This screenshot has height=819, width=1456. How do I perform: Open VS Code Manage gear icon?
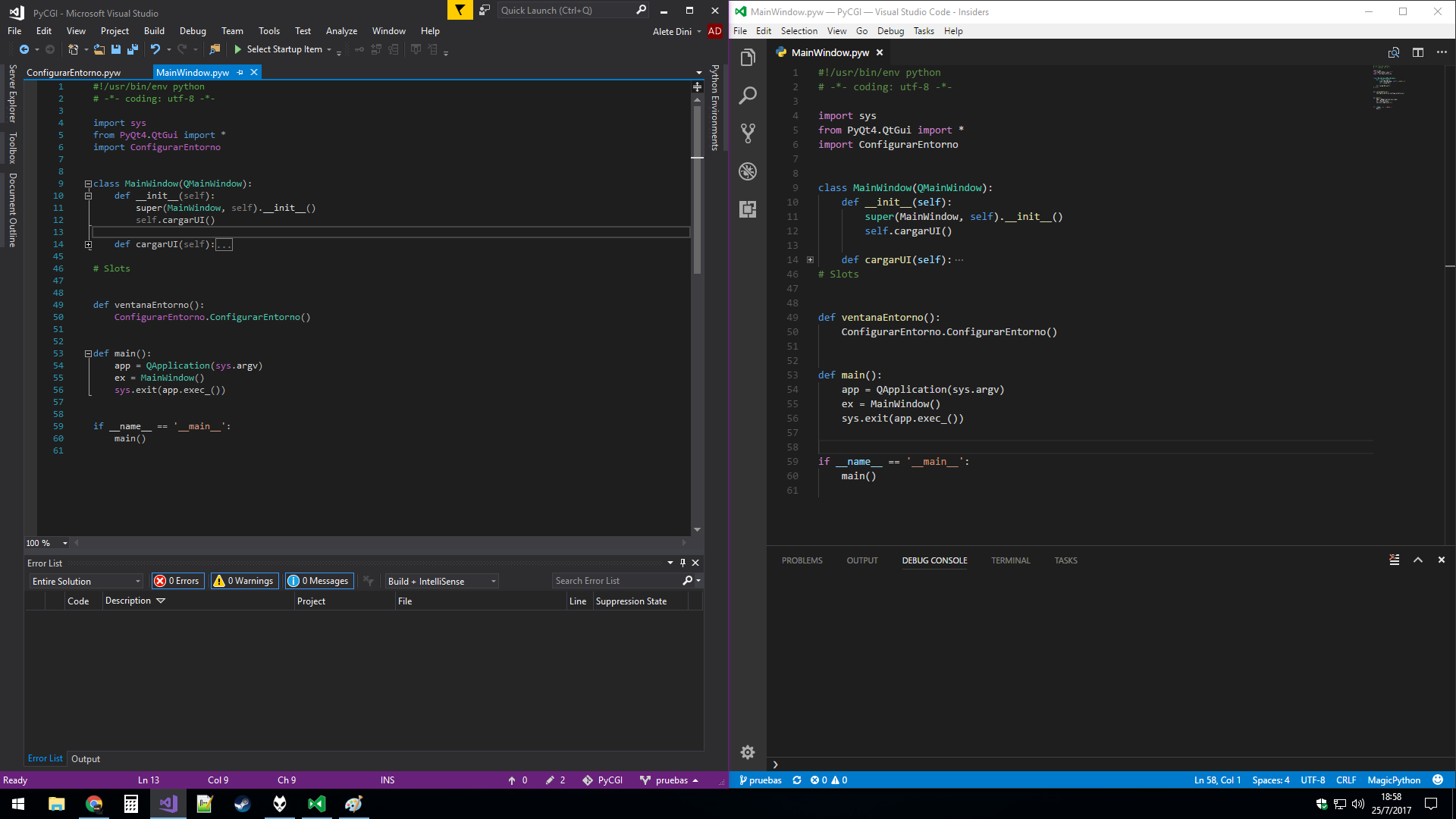coord(748,752)
